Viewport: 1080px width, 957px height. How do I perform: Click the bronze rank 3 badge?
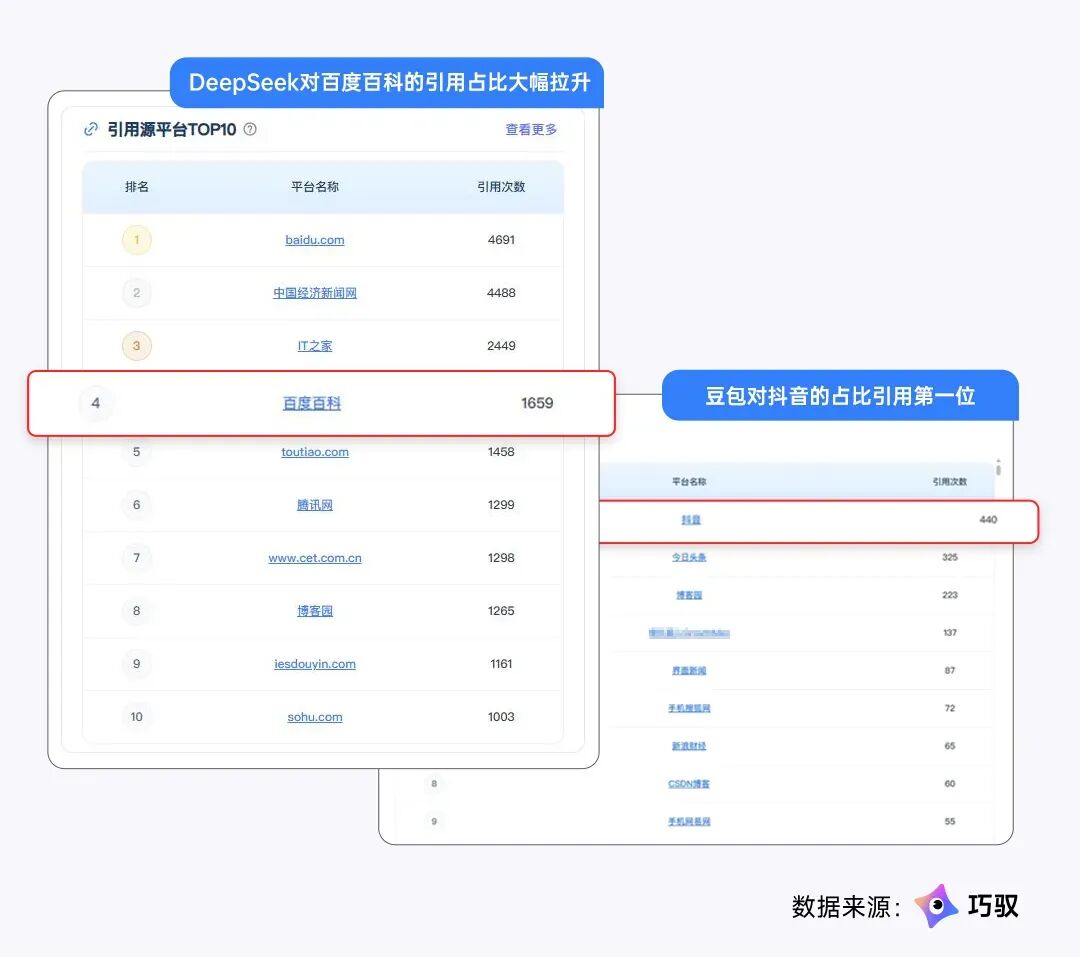(136, 346)
